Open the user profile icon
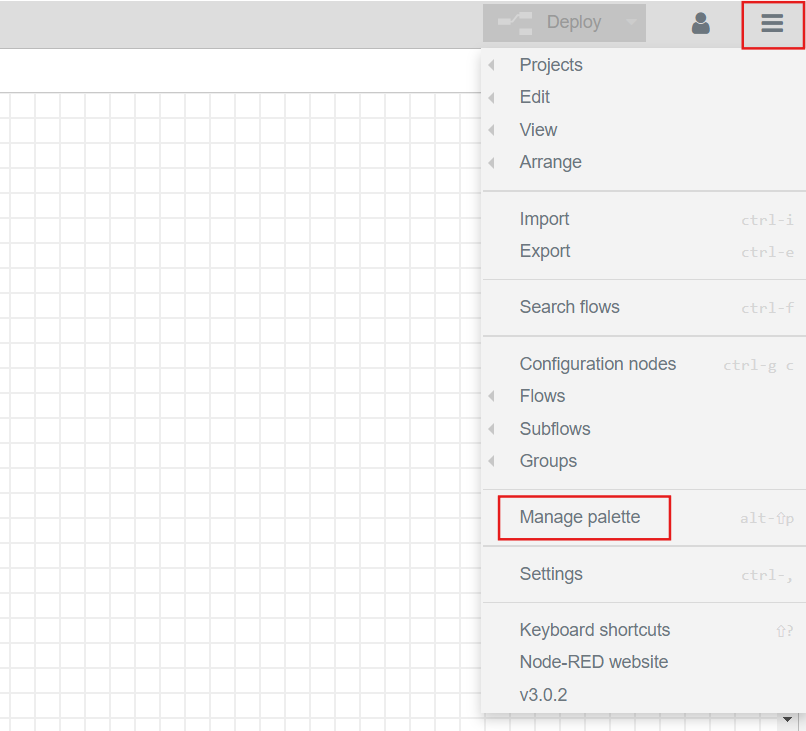Image resolution: width=806 pixels, height=731 pixels. (700, 24)
